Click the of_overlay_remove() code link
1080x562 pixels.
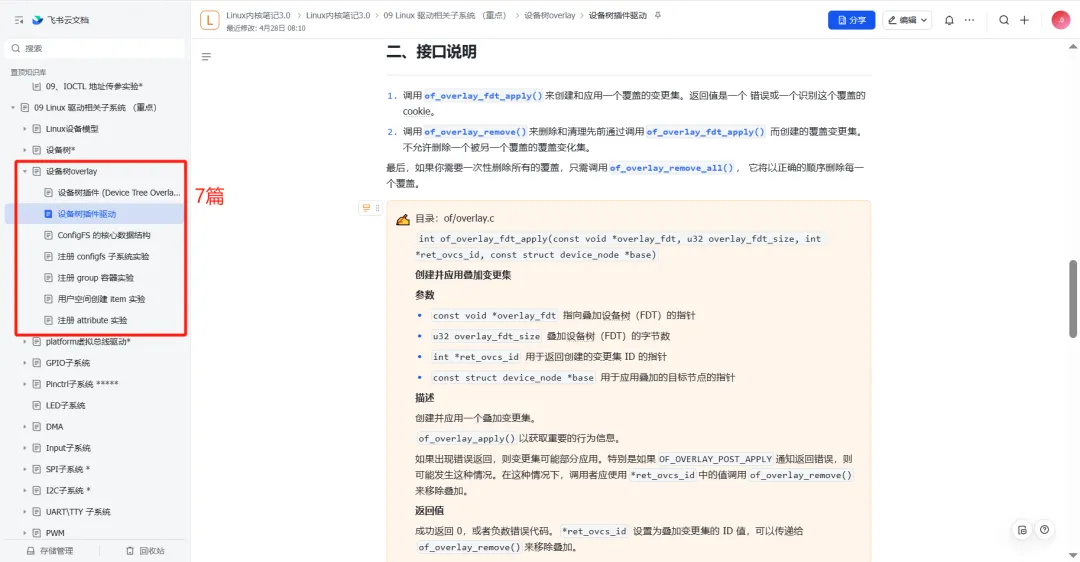coord(475,132)
